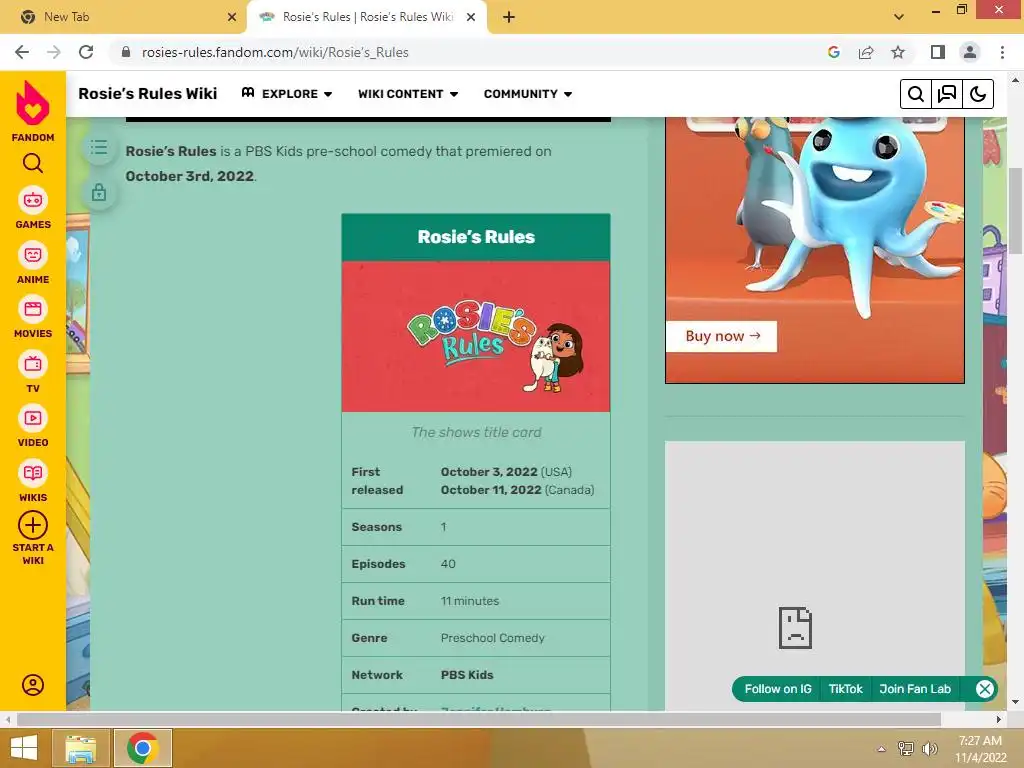Click the 'Preschool Comedy' genre value

[492, 637]
